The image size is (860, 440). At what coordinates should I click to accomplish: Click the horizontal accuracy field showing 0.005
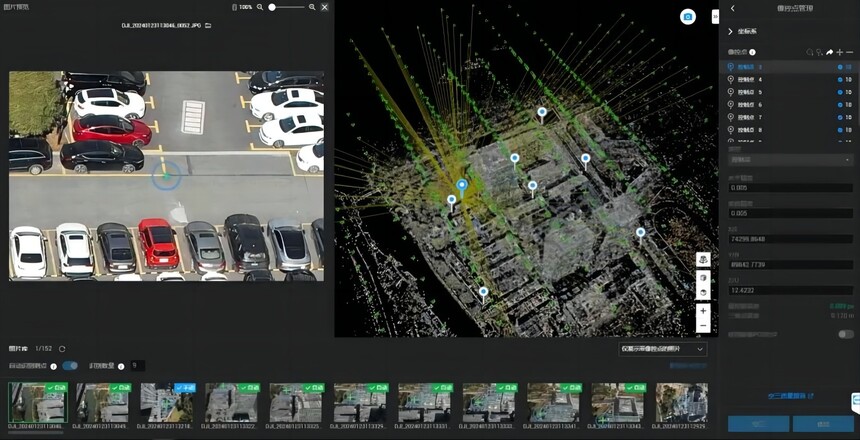pos(790,188)
